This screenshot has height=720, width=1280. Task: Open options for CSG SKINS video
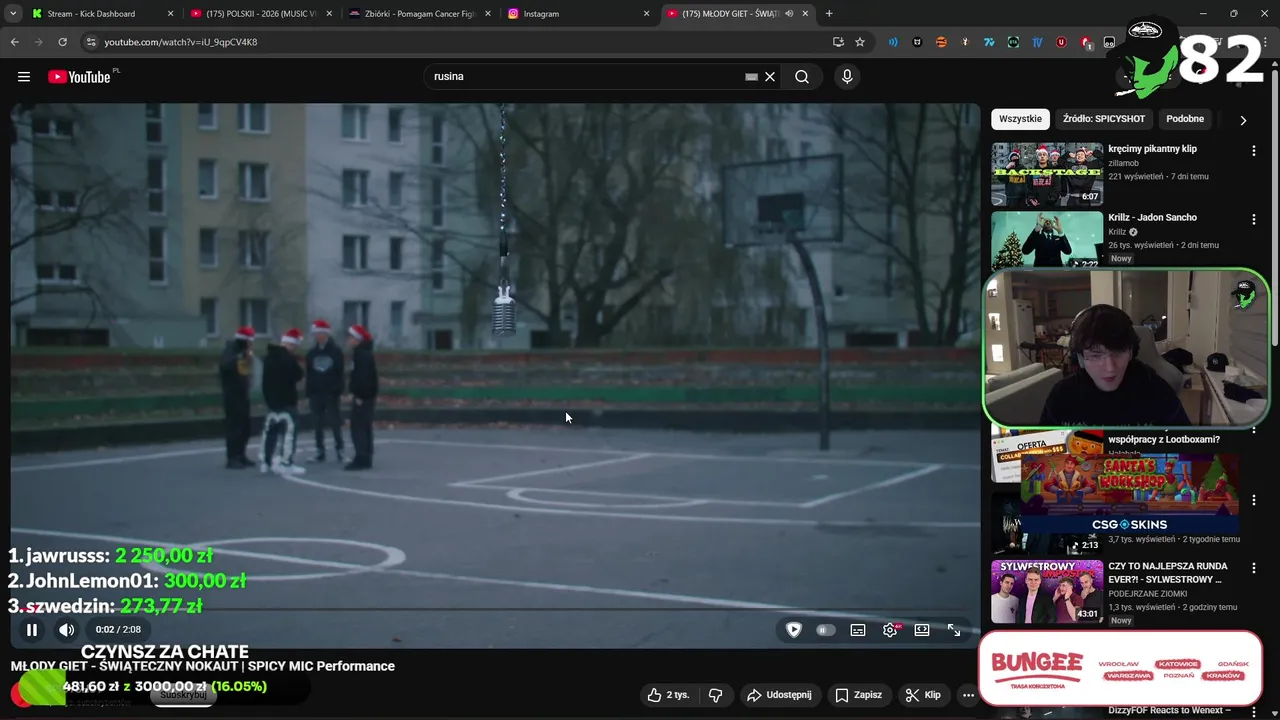pos(1253,500)
